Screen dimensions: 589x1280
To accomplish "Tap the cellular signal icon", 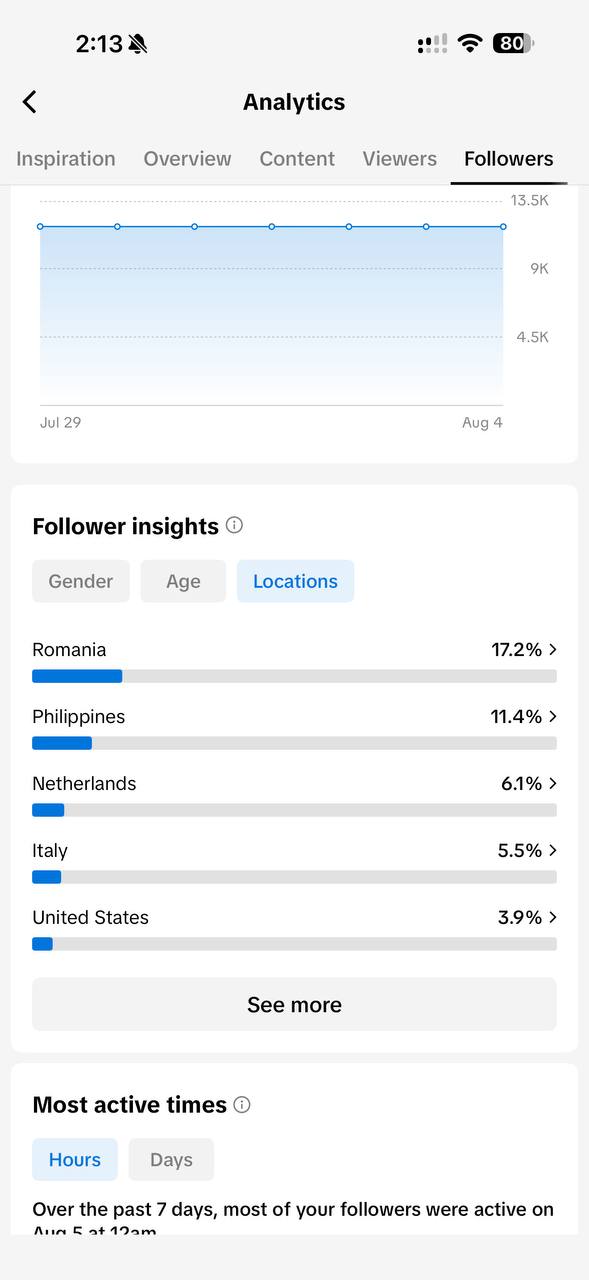I will click(432, 43).
